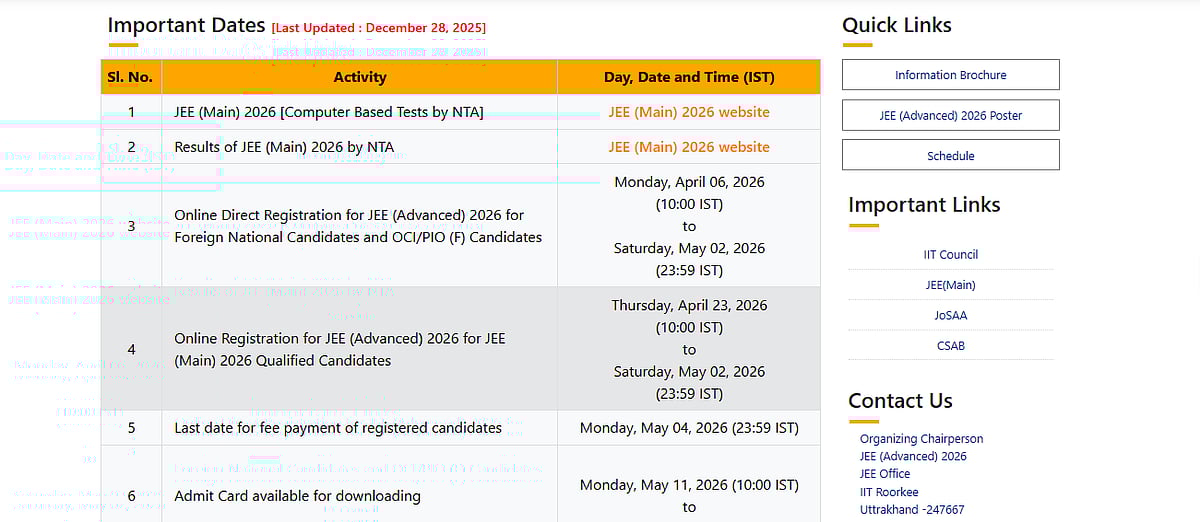This screenshot has width=1200, height=522.
Task: Click the Sl. No. column header
Action: point(130,77)
